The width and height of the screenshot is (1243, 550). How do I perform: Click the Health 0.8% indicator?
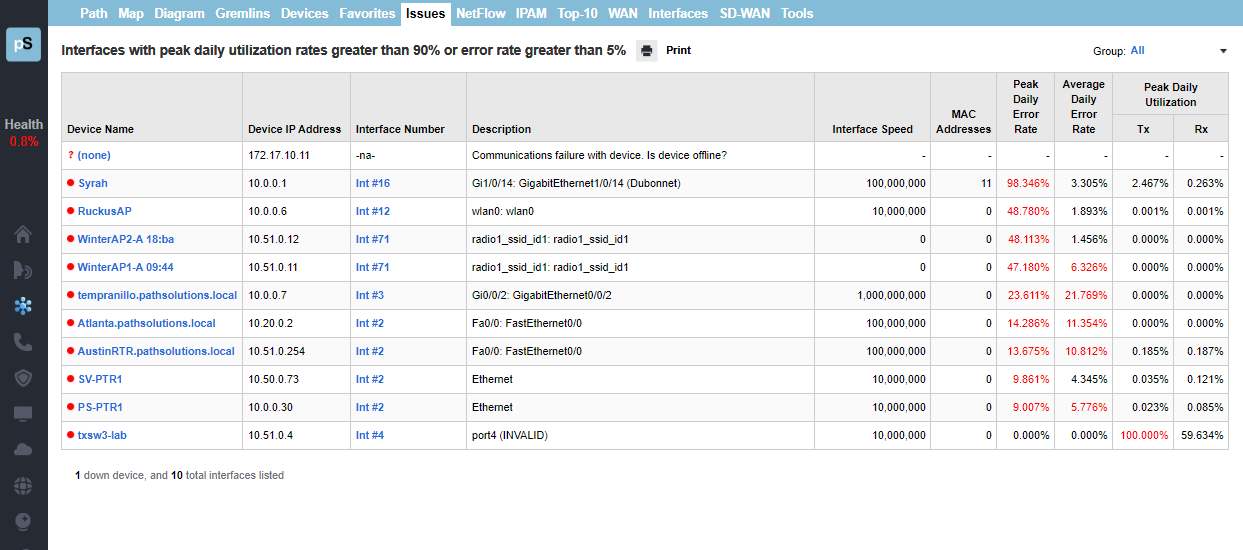[x=24, y=133]
